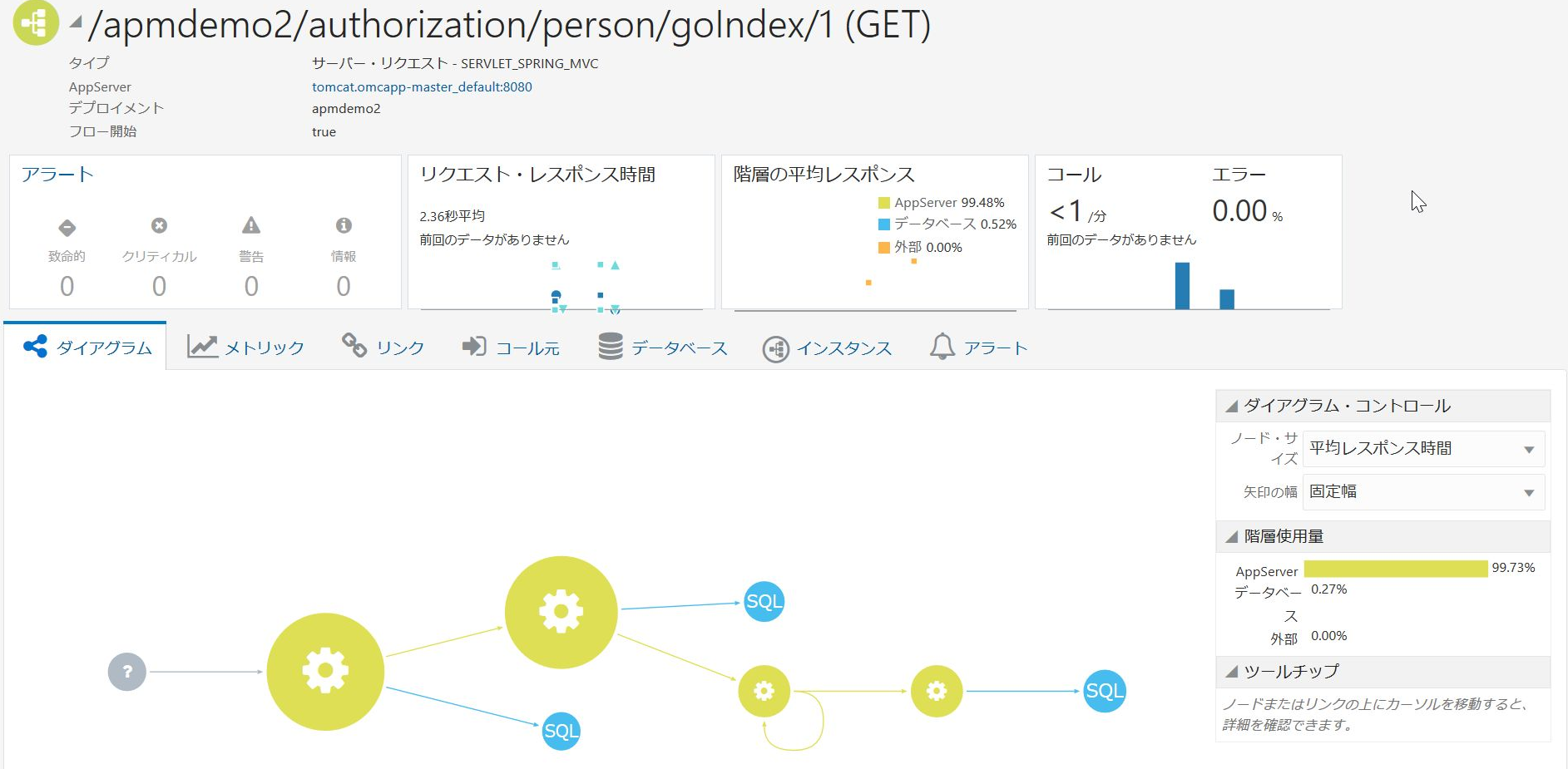Switch to the インスタンス tab
The image size is (1568, 769).
tap(828, 348)
